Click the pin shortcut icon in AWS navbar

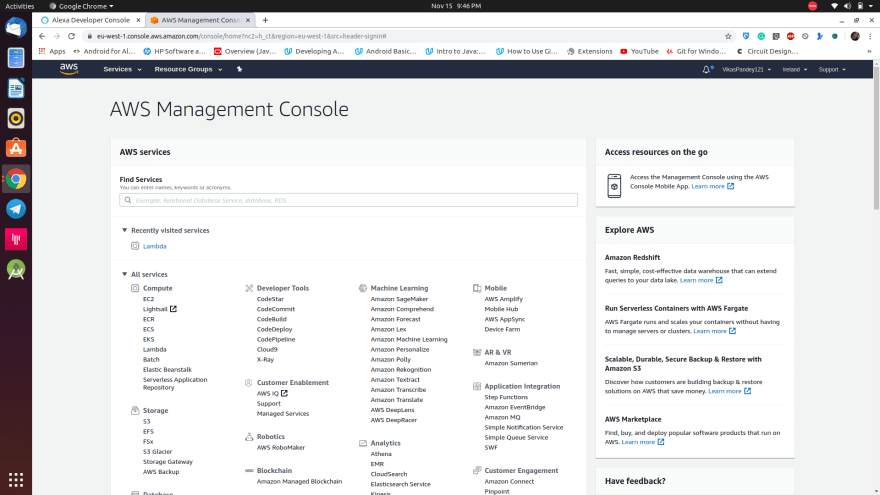[239, 69]
